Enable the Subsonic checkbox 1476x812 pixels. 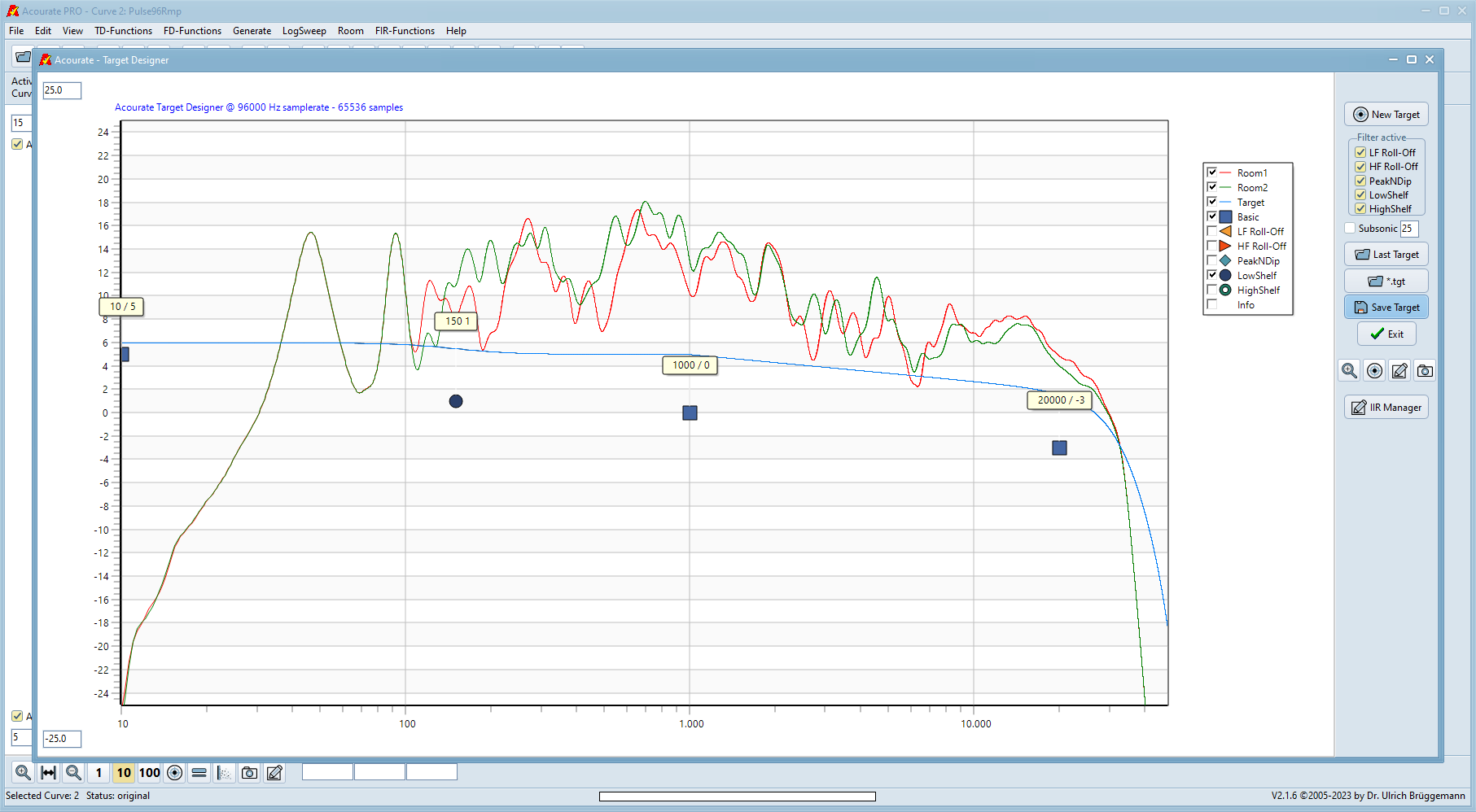click(1350, 229)
